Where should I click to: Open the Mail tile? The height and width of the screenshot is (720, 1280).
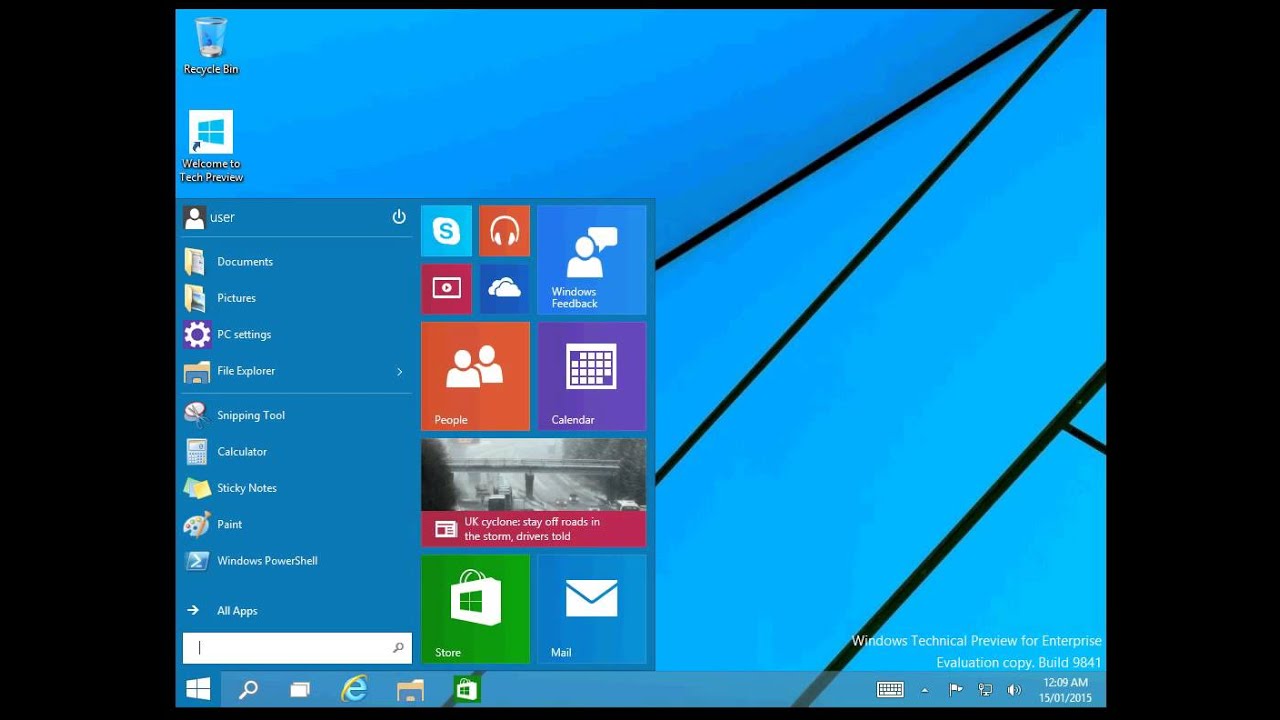(x=592, y=609)
